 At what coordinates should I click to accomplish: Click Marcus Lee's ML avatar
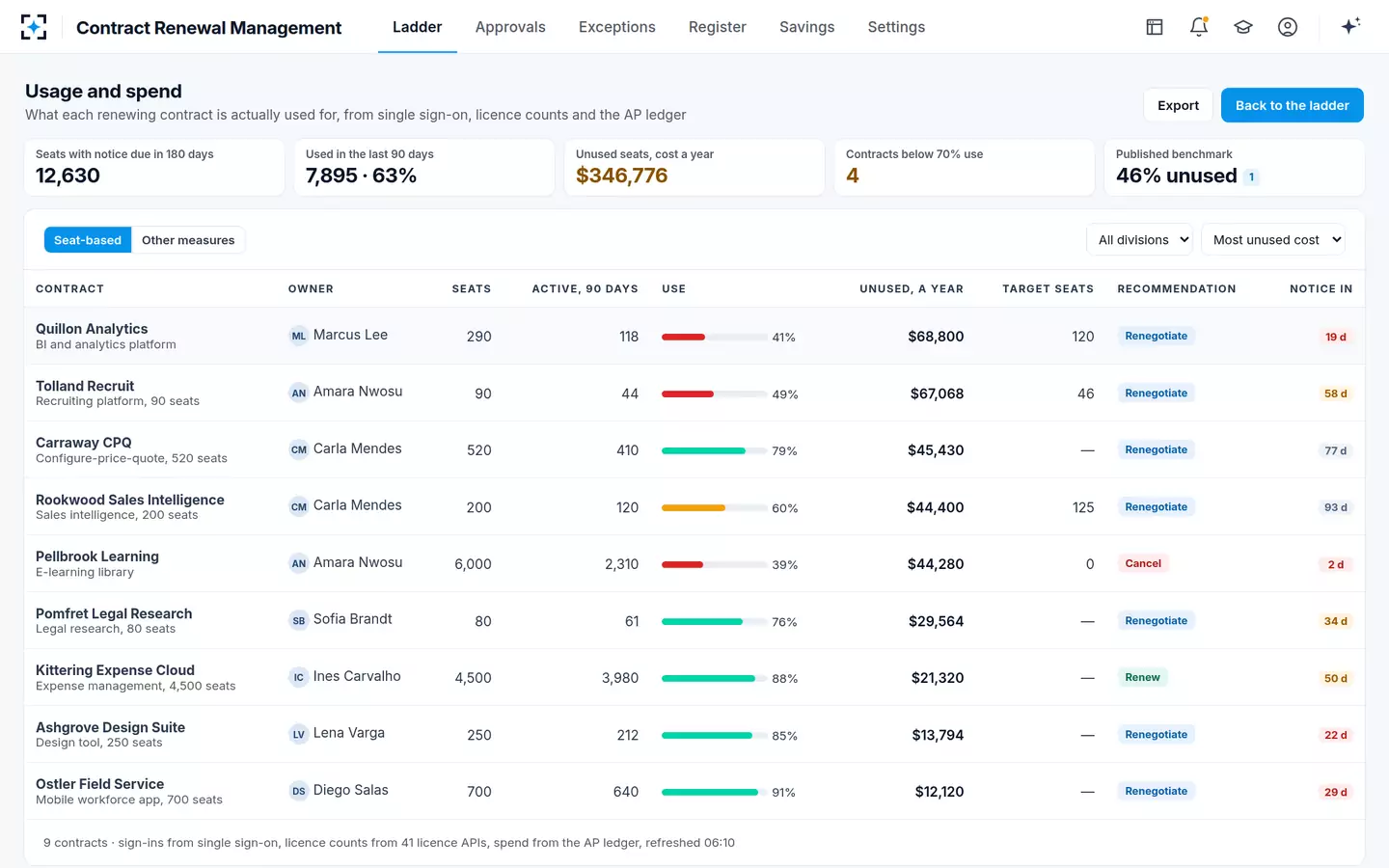pyautogui.click(x=299, y=336)
